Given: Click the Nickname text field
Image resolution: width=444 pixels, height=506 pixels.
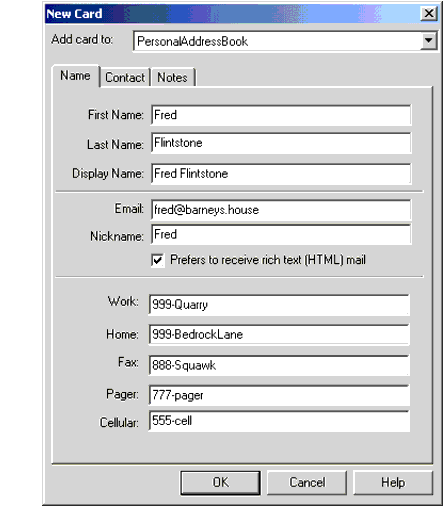Looking at the screenshot, I should pos(281,235).
